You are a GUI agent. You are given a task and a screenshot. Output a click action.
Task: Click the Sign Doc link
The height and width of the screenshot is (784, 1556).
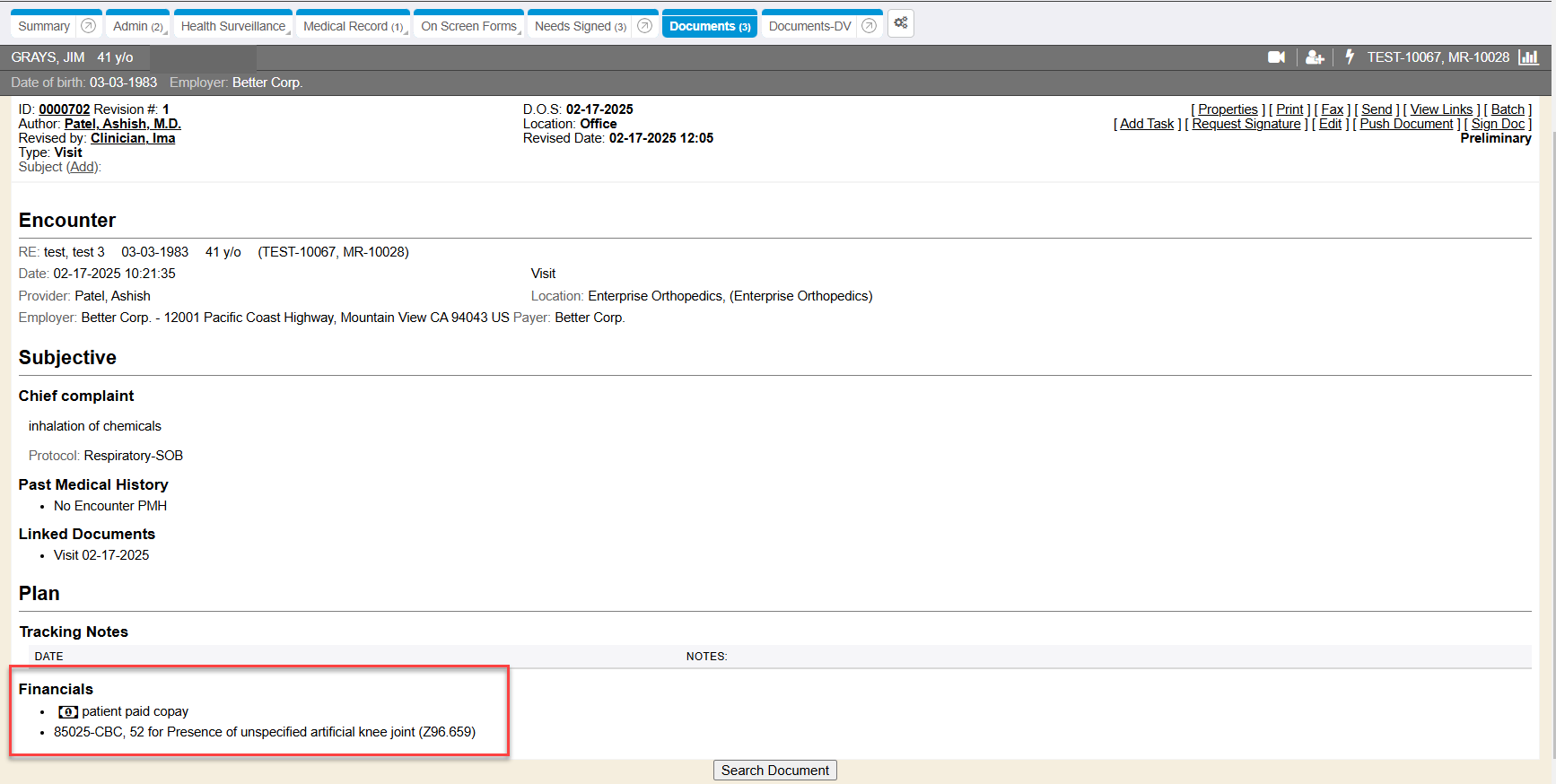(1497, 124)
